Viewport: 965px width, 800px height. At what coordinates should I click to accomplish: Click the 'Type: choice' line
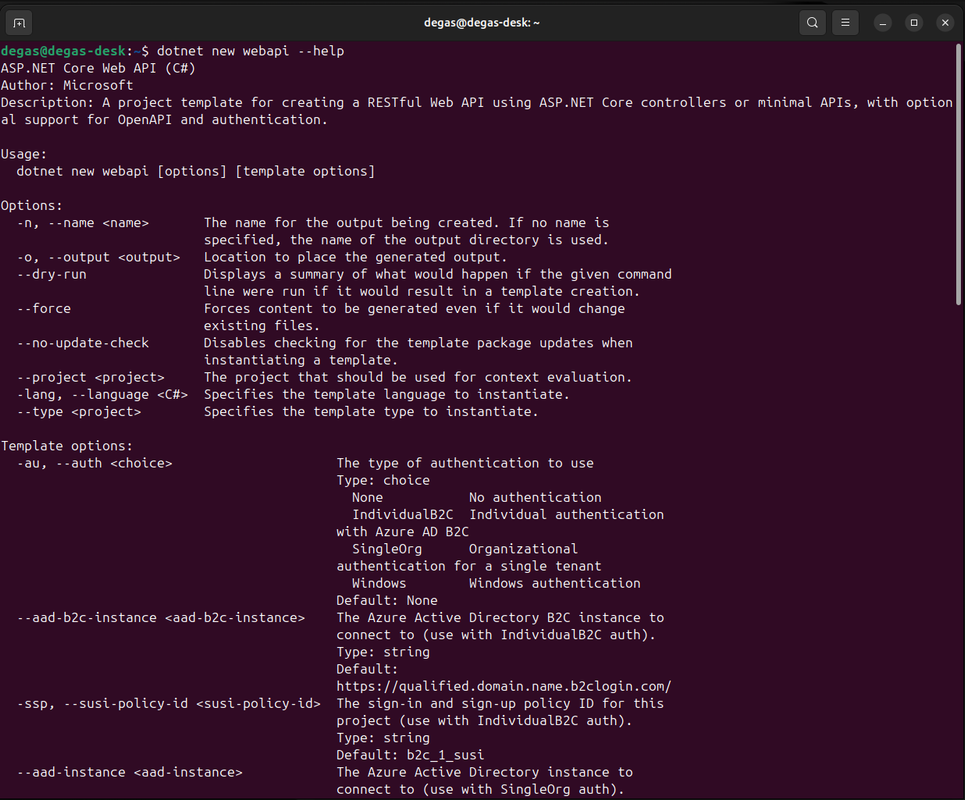[x=383, y=481]
